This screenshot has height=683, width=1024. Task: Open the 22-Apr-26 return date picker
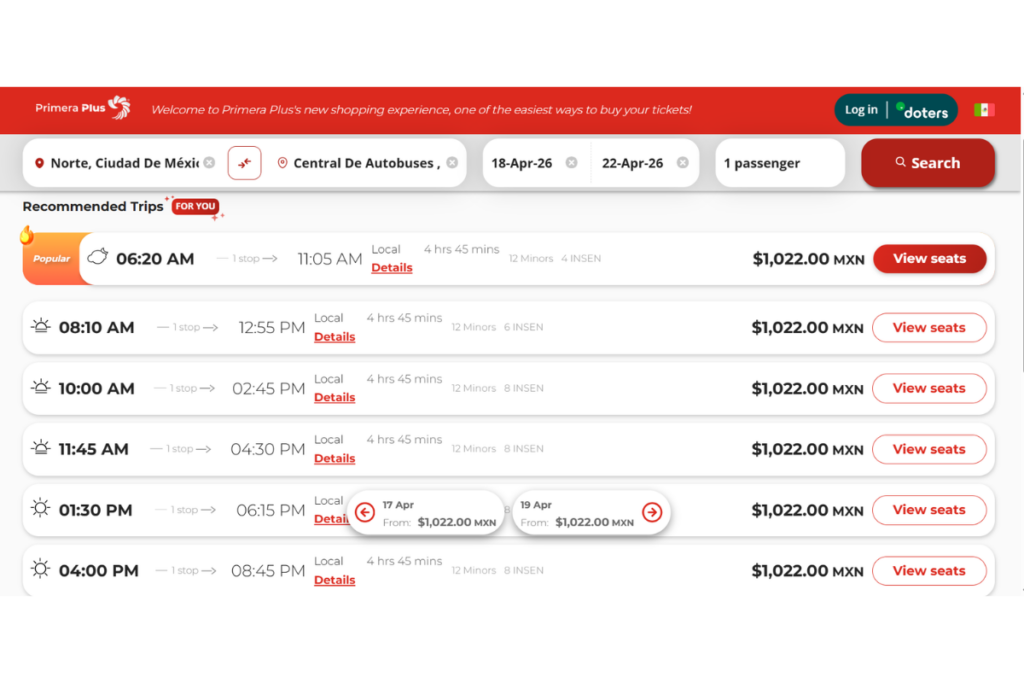click(632, 163)
